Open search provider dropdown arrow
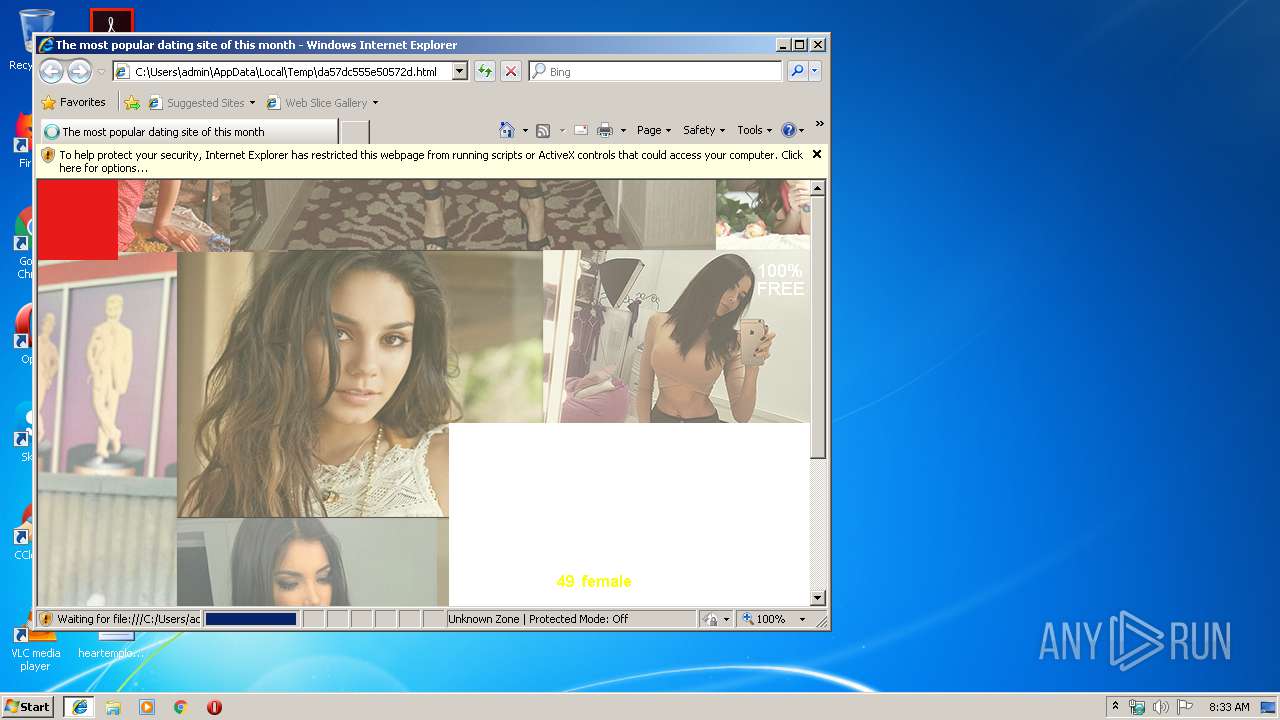The height and width of the screenshot is (720, 1280). 815,71
